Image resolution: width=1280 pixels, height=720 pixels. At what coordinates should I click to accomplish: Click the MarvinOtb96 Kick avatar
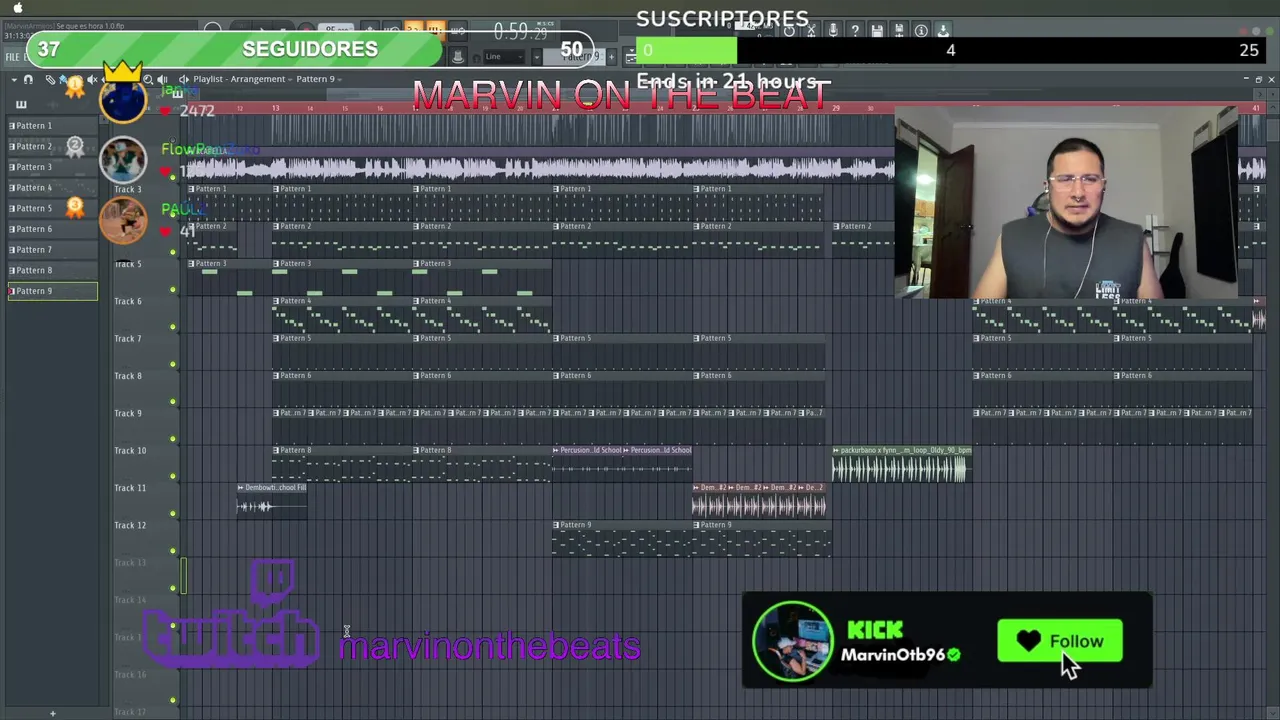pyautogui.click(x=792, y=640)
